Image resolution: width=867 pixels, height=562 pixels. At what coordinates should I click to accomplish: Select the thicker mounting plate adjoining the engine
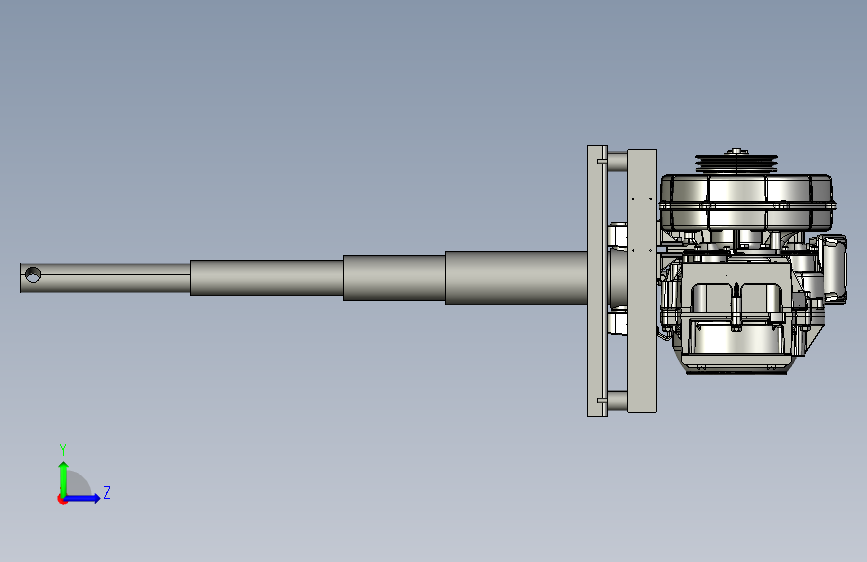642,281
